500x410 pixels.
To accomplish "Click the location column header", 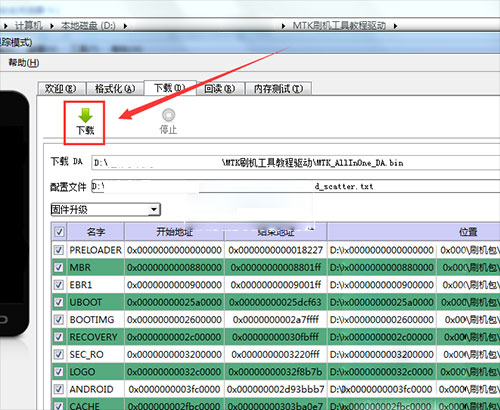I will (413, 232).
